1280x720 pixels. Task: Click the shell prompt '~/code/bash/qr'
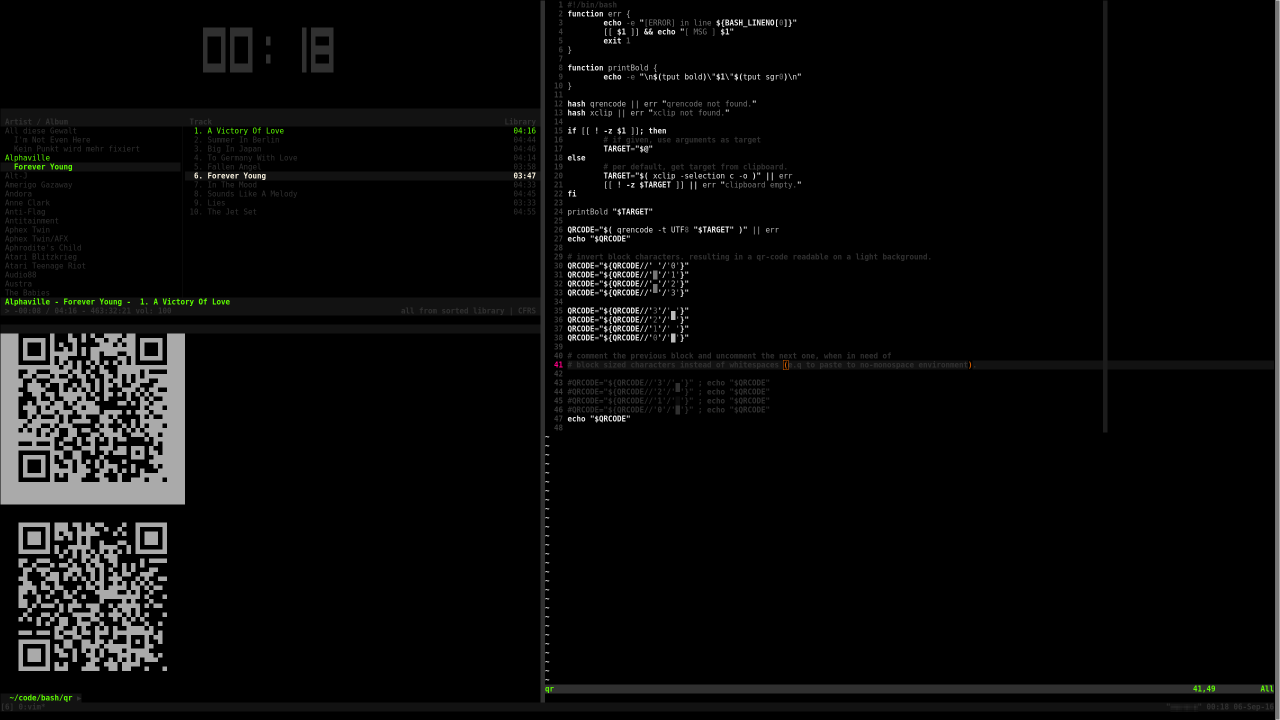41,698
